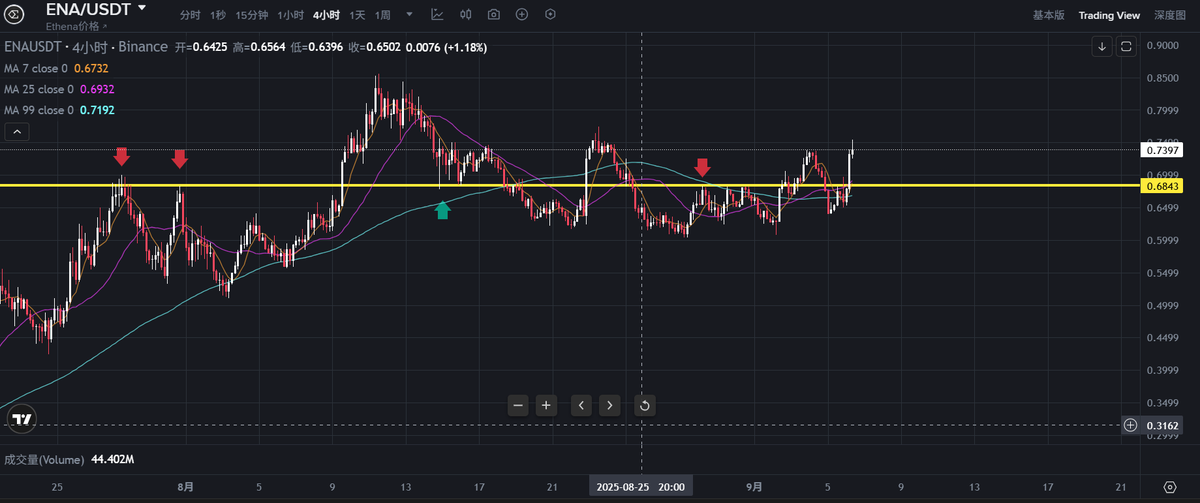Expand more time interval options arrow

410,15
